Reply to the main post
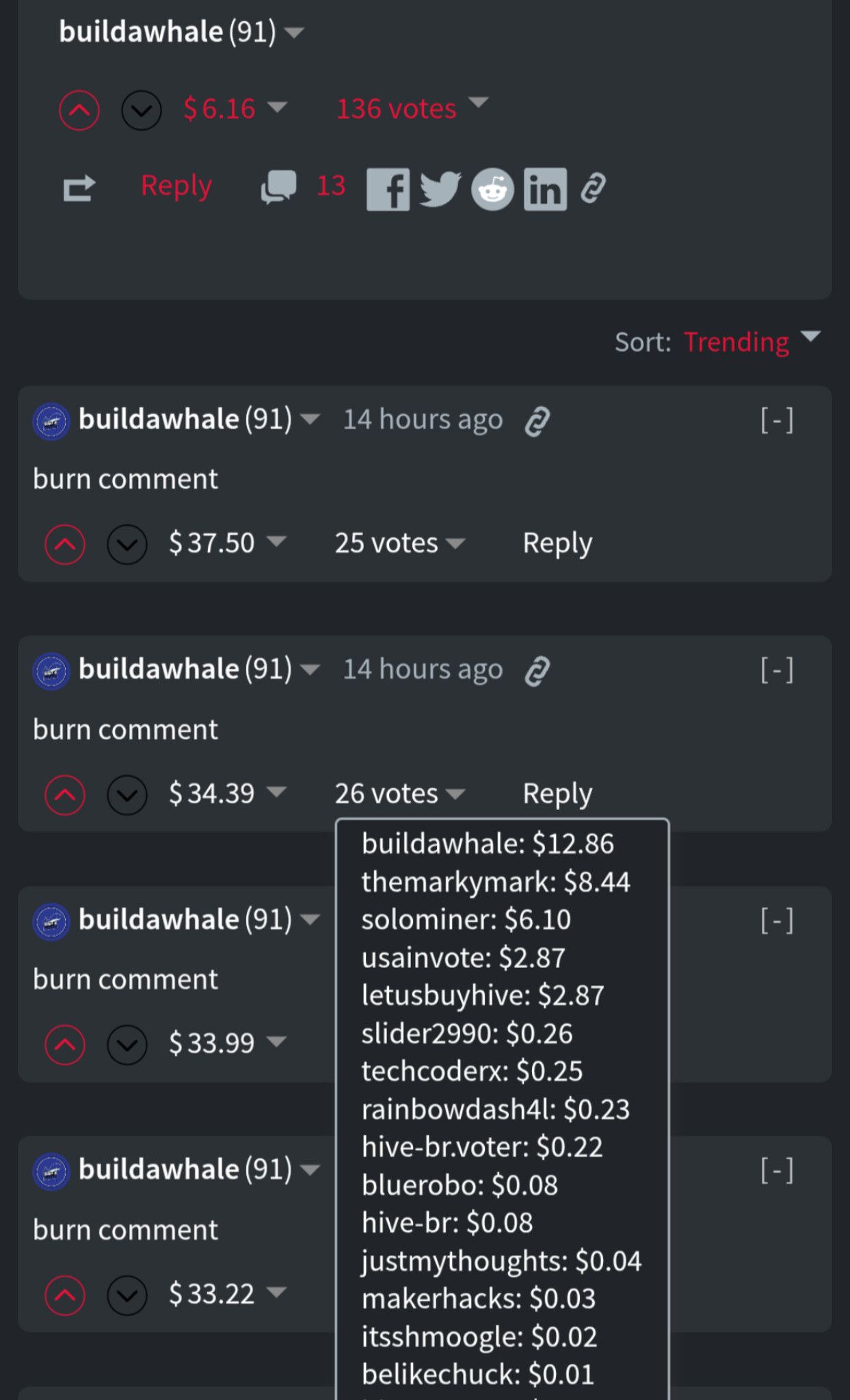The height and width of the screenshot is (1400, 850). pyautogui.click(x=176, y=186)
